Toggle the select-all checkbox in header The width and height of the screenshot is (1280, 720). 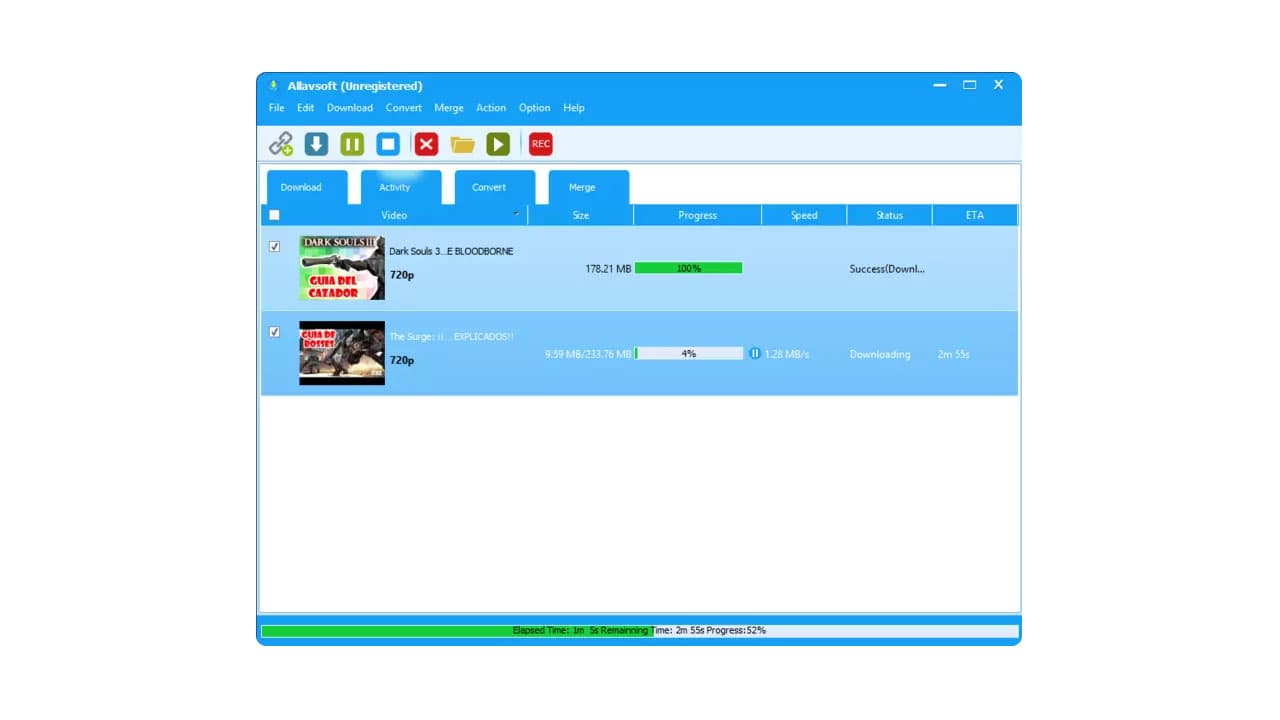pos(274,214)
